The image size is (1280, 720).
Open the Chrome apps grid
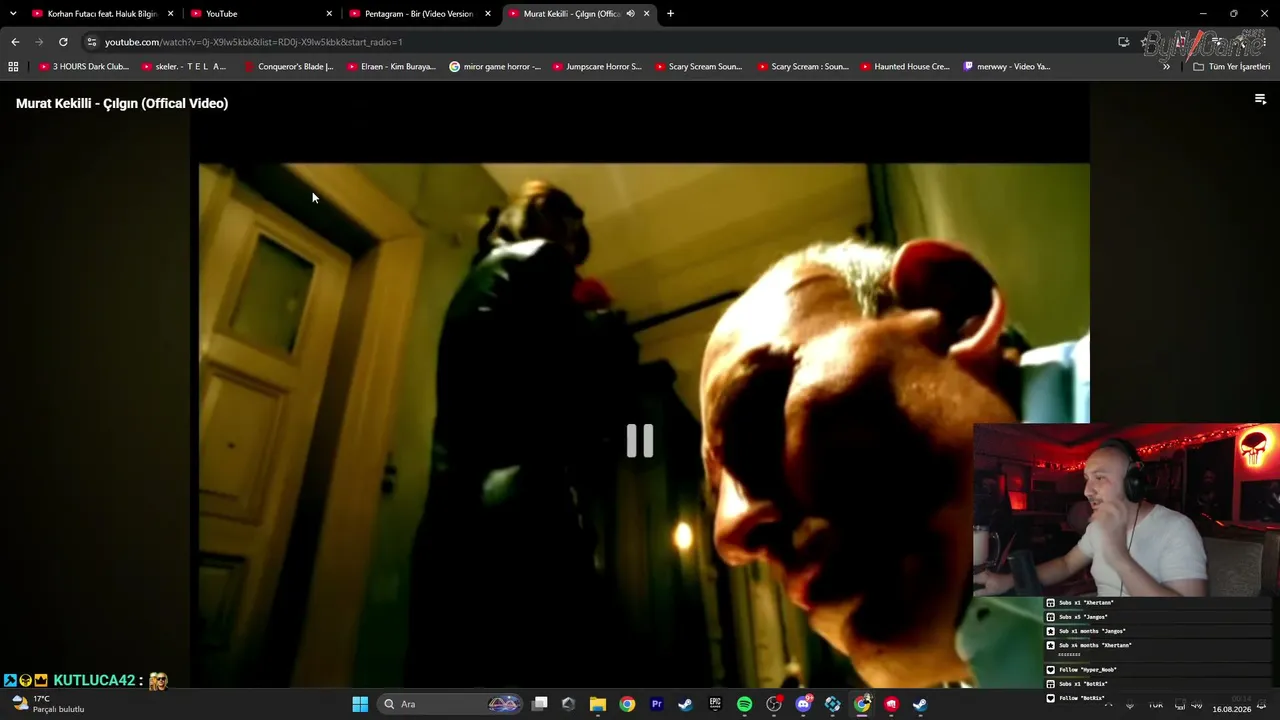[x=13, y=67]
